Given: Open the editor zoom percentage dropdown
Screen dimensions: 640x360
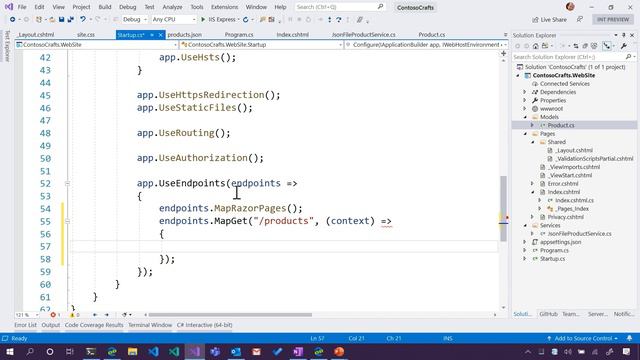Looking at the screenshot, I should 27,315.
